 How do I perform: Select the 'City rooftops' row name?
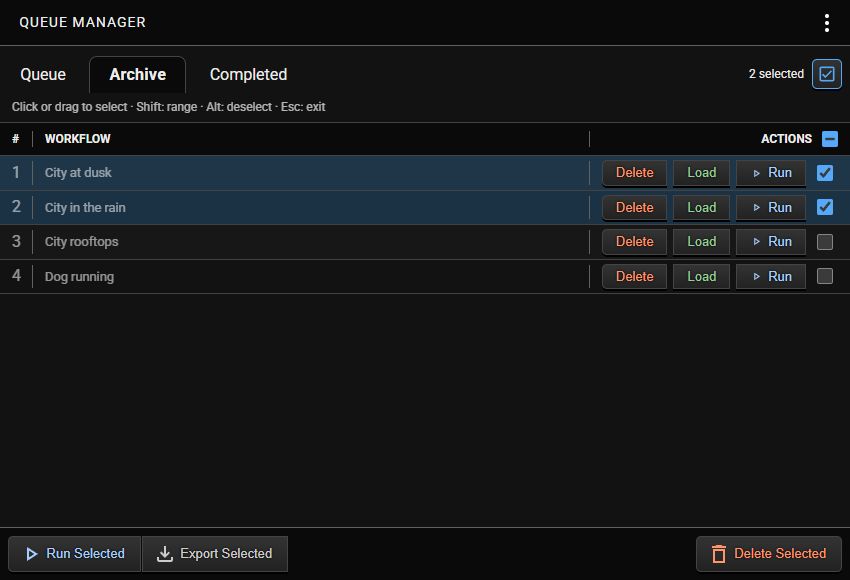(81, 242)
